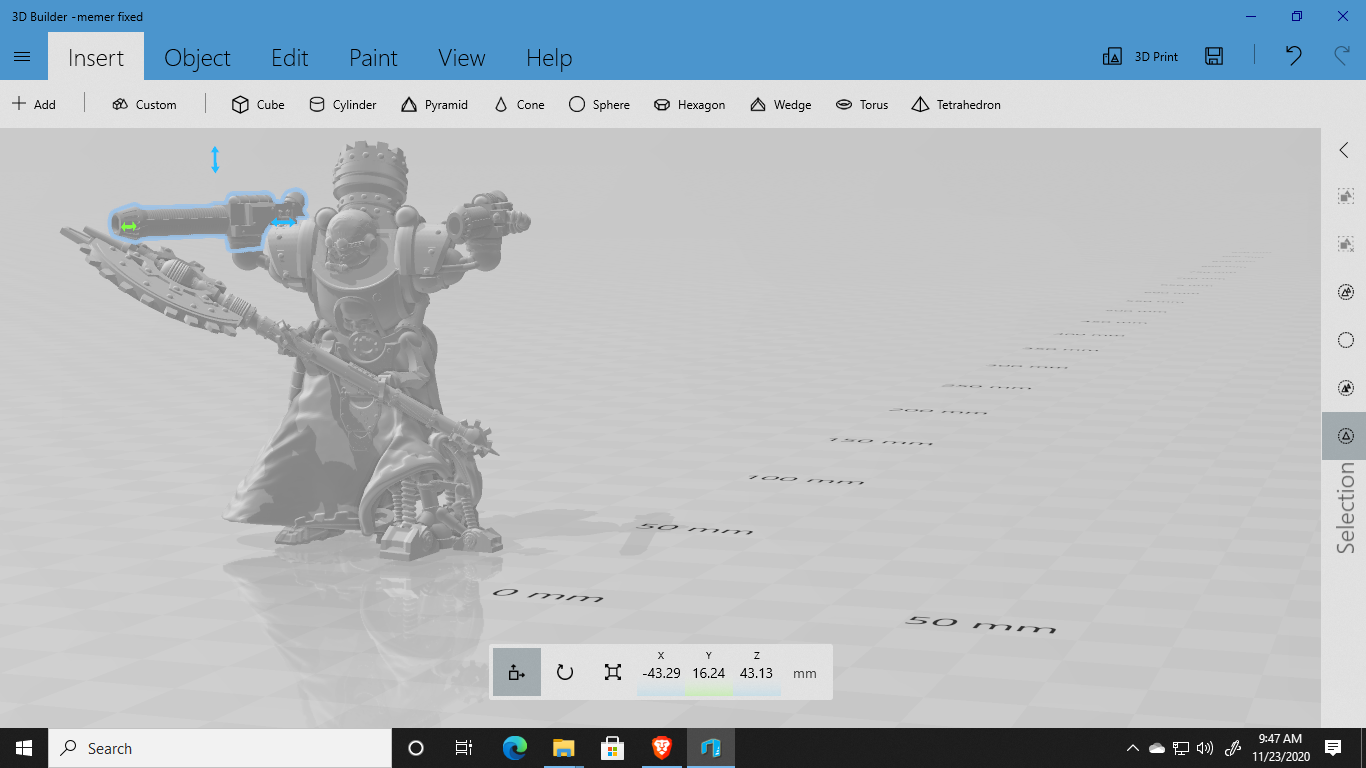Insert a Torus
The image size is (1366, 768).
[861, 104]
